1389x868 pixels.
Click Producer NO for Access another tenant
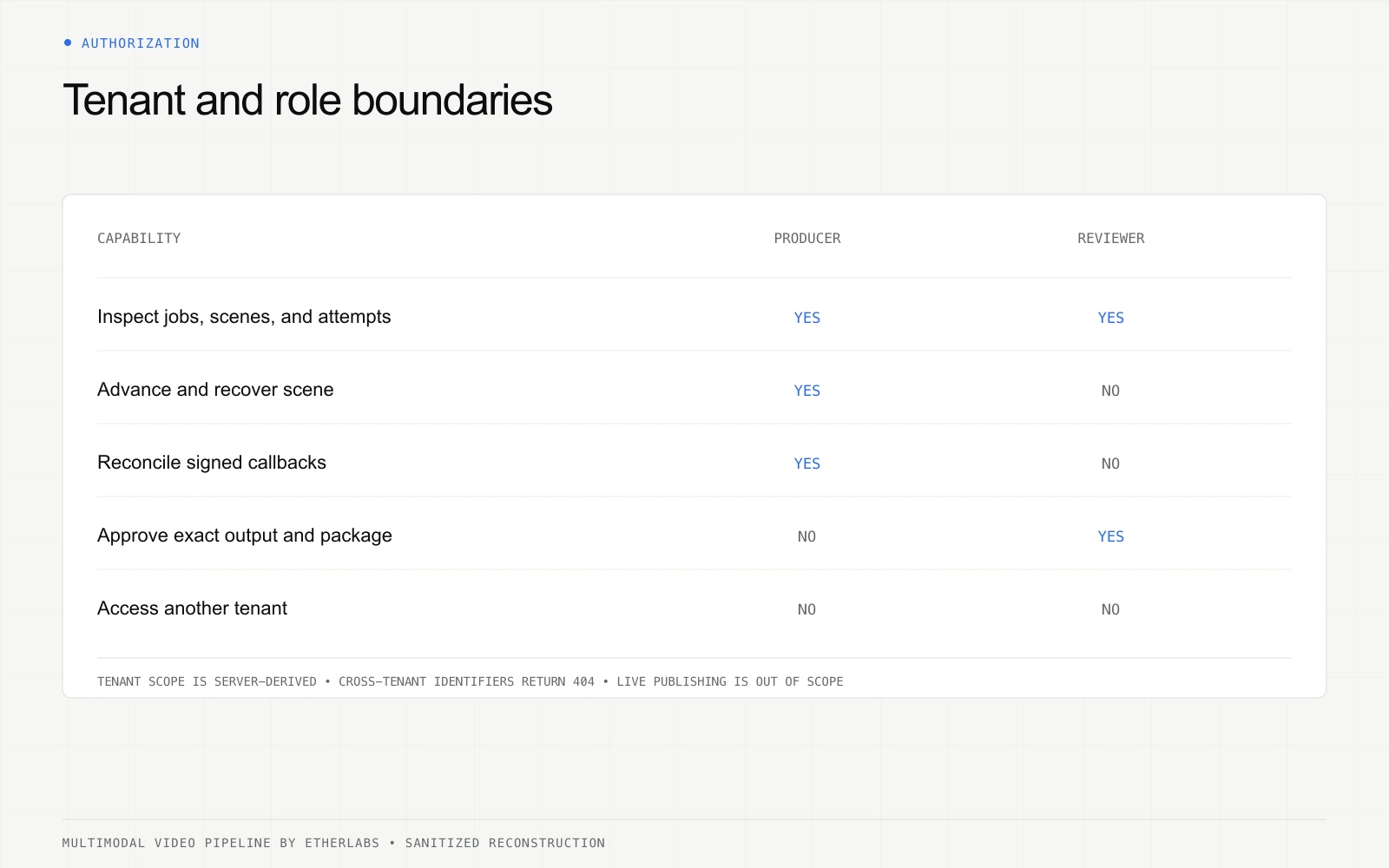click(x=807, y=609)
